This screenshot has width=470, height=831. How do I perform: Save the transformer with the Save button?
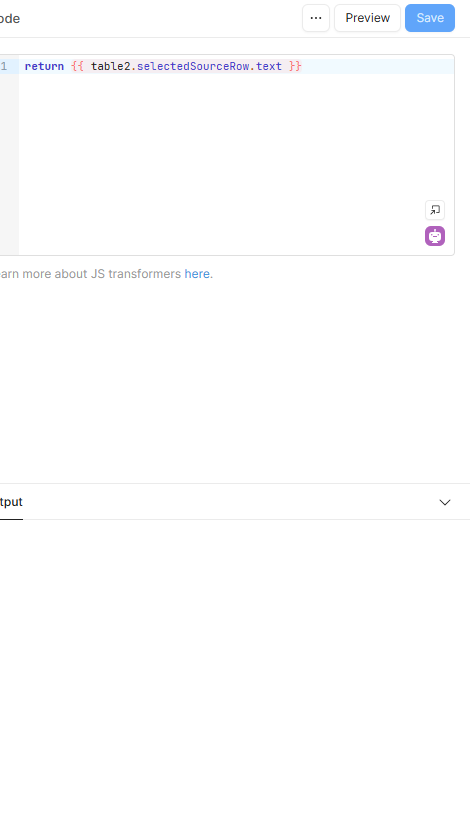[x=430, y=18]
